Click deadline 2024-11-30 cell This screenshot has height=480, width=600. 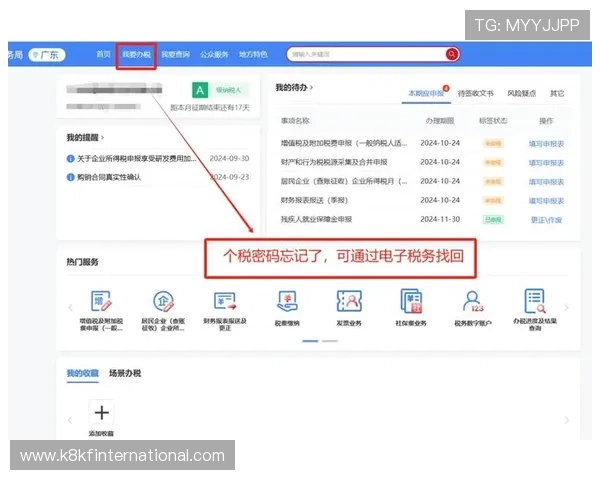point(440,219)
